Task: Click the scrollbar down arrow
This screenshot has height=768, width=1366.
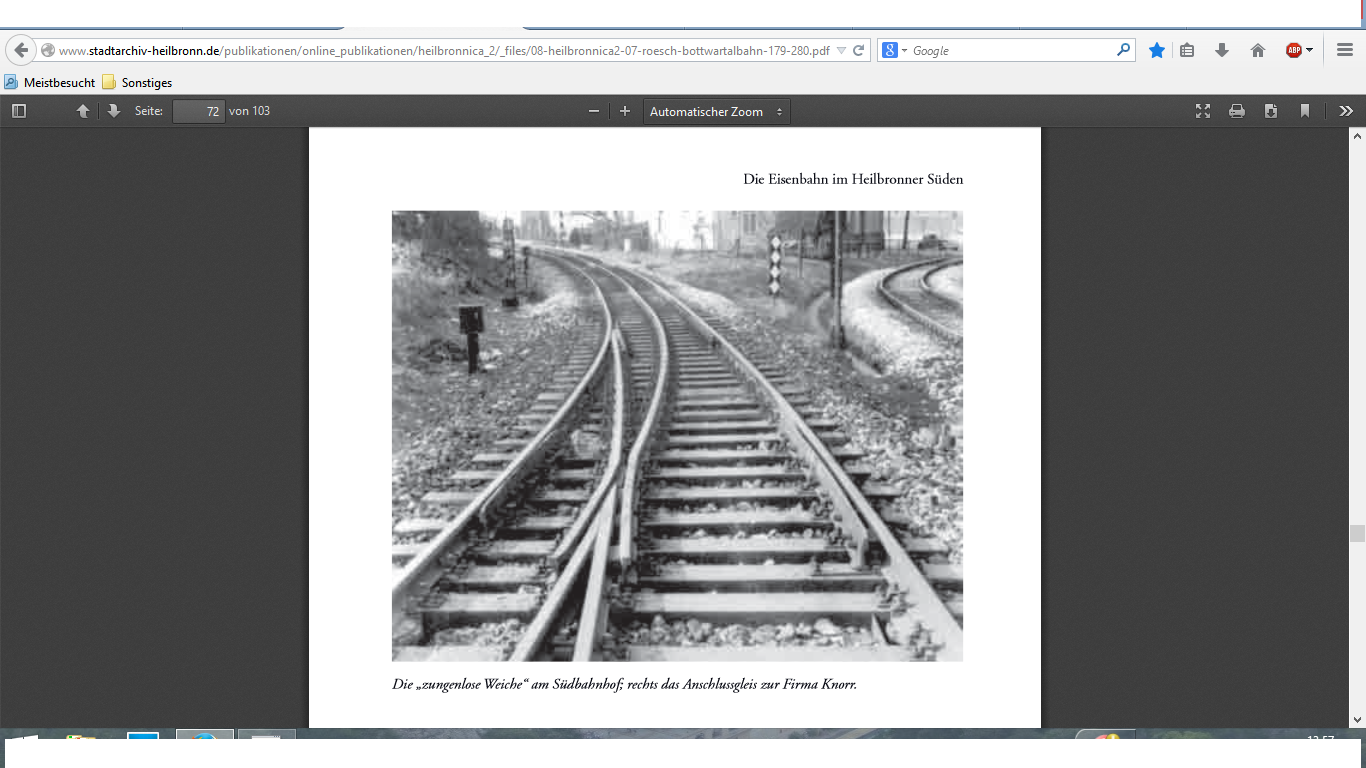Action: pos(1357,718)
